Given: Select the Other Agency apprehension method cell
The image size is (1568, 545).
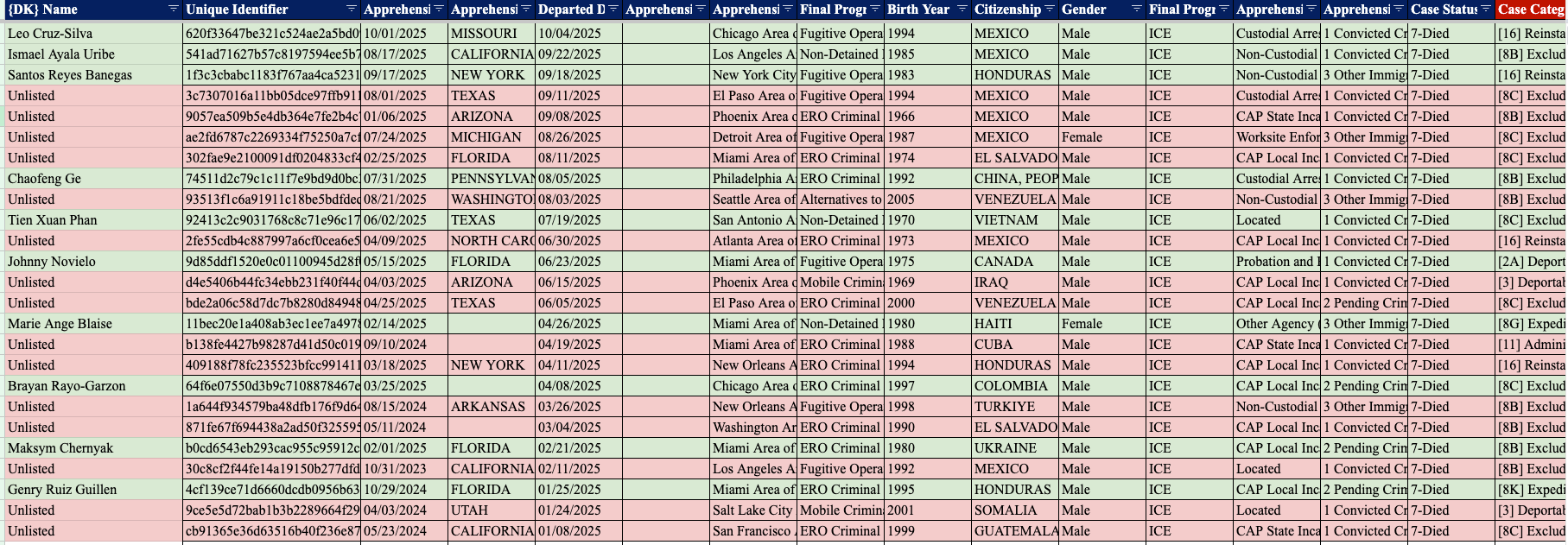Looking at the screenshot, I should tap(1277, 324).
